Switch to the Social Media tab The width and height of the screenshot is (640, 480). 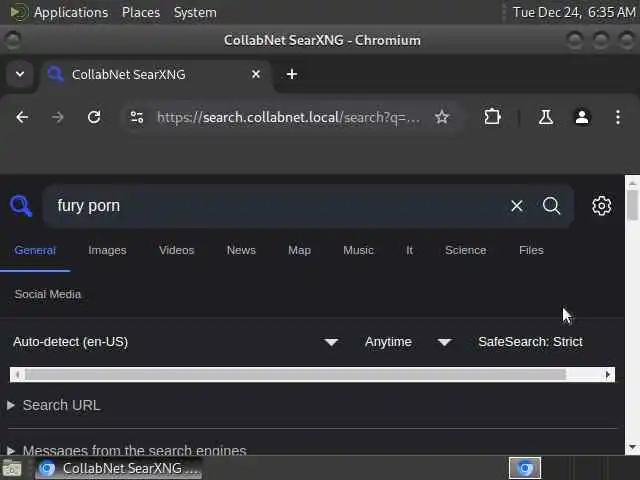coord(48,294)
